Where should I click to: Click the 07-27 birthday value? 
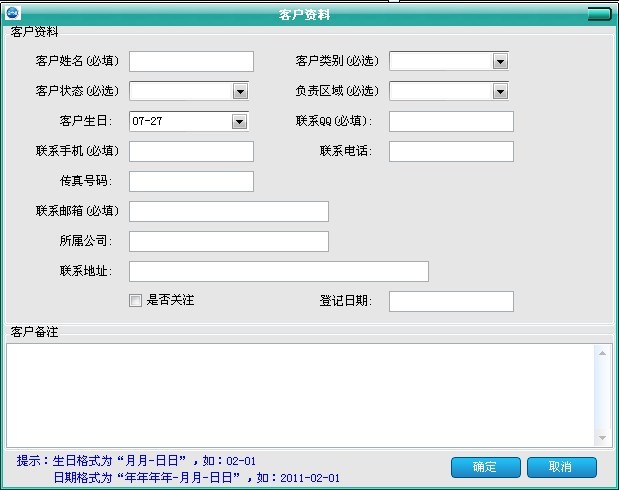click(x=147, y=121)
